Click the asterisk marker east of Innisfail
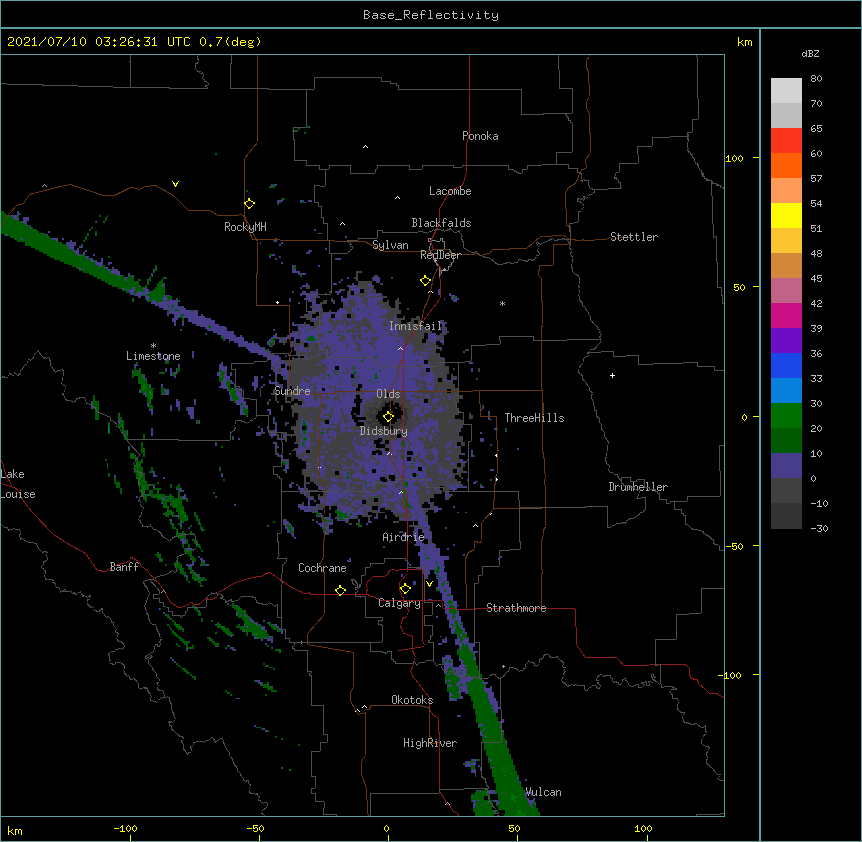 coord(502,304)
